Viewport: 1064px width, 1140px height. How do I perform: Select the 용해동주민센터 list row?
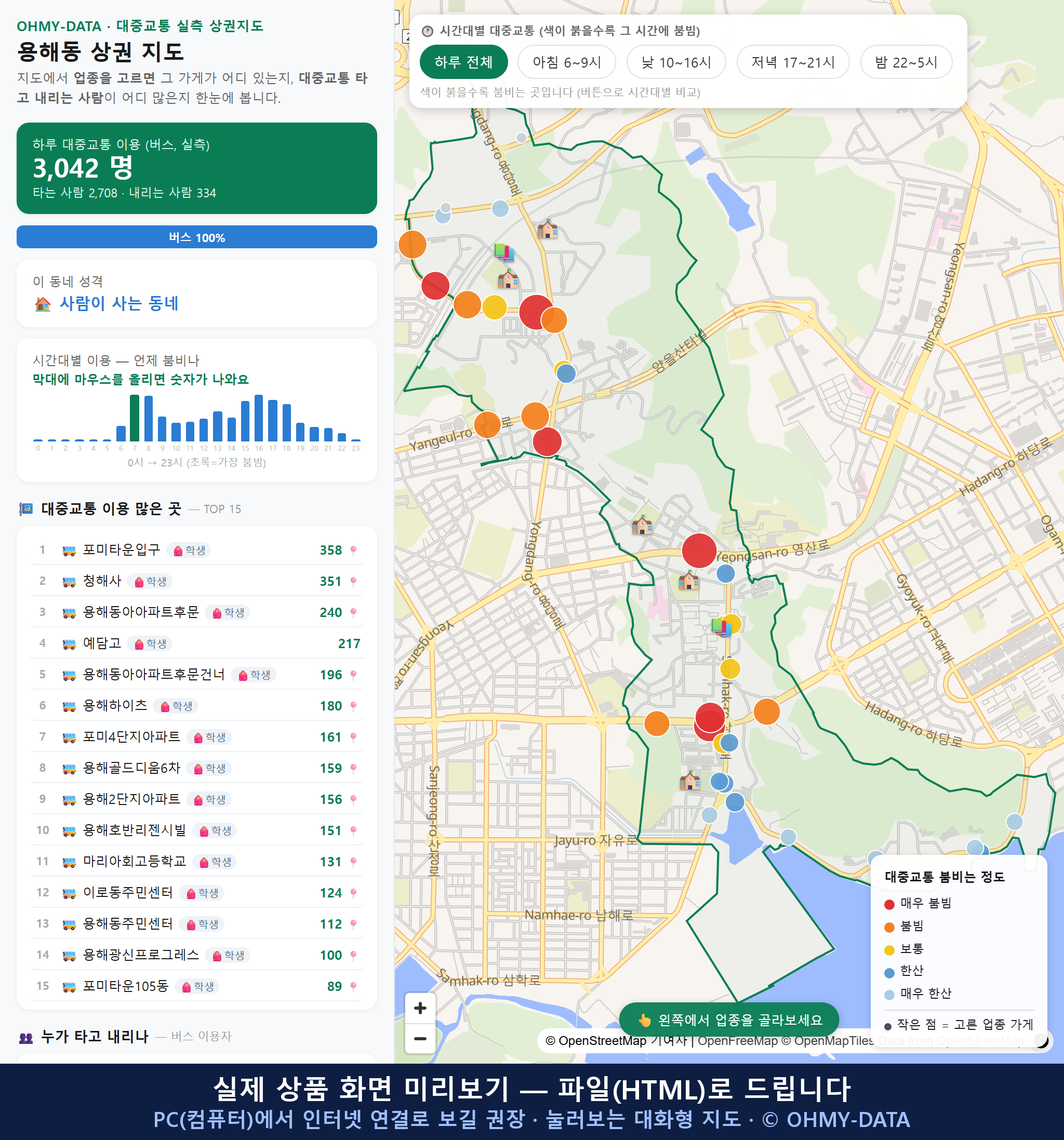coord(197,924)
